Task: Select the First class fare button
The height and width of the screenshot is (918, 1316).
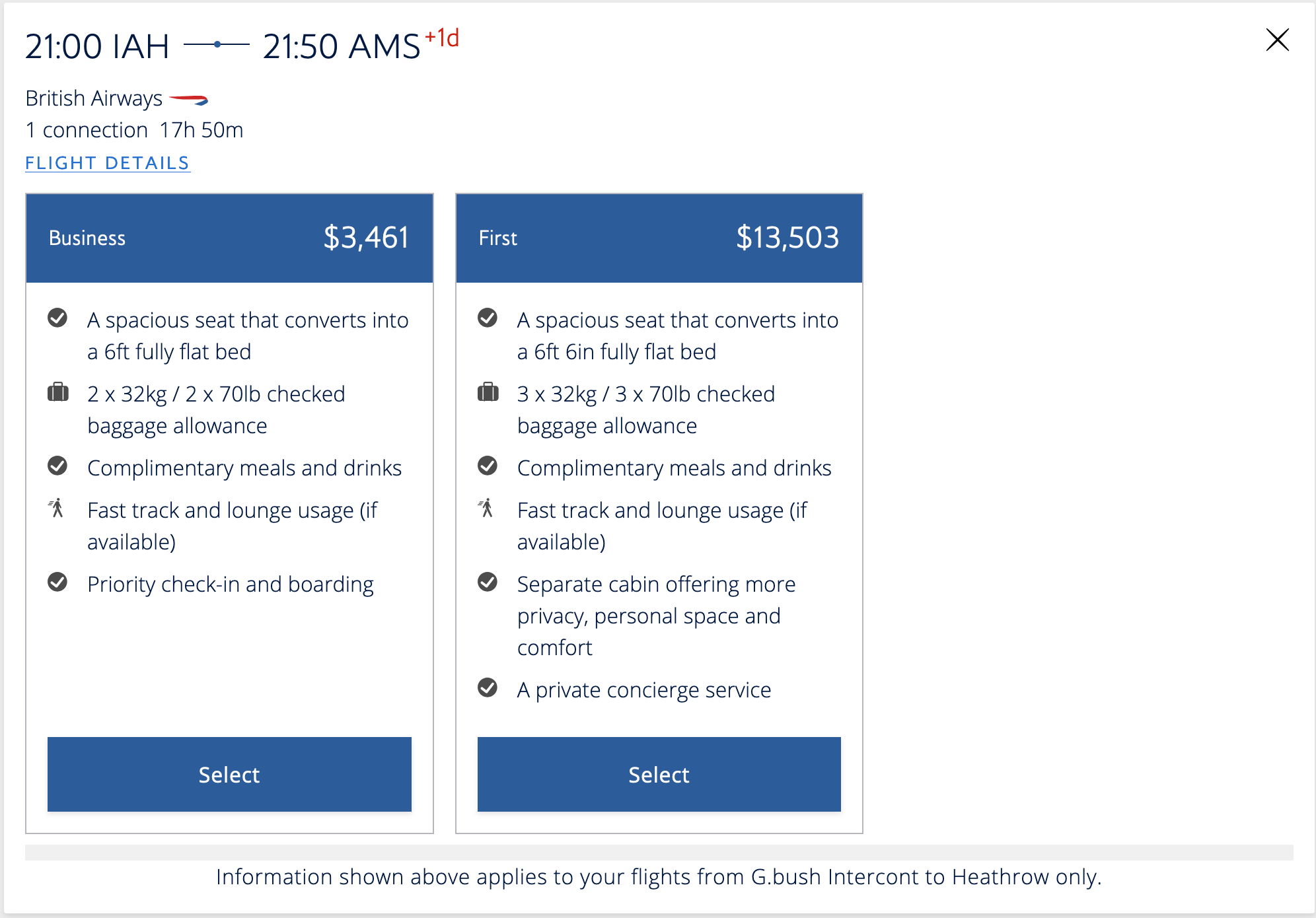Action: pyautogui.click(x=659, y=774)
